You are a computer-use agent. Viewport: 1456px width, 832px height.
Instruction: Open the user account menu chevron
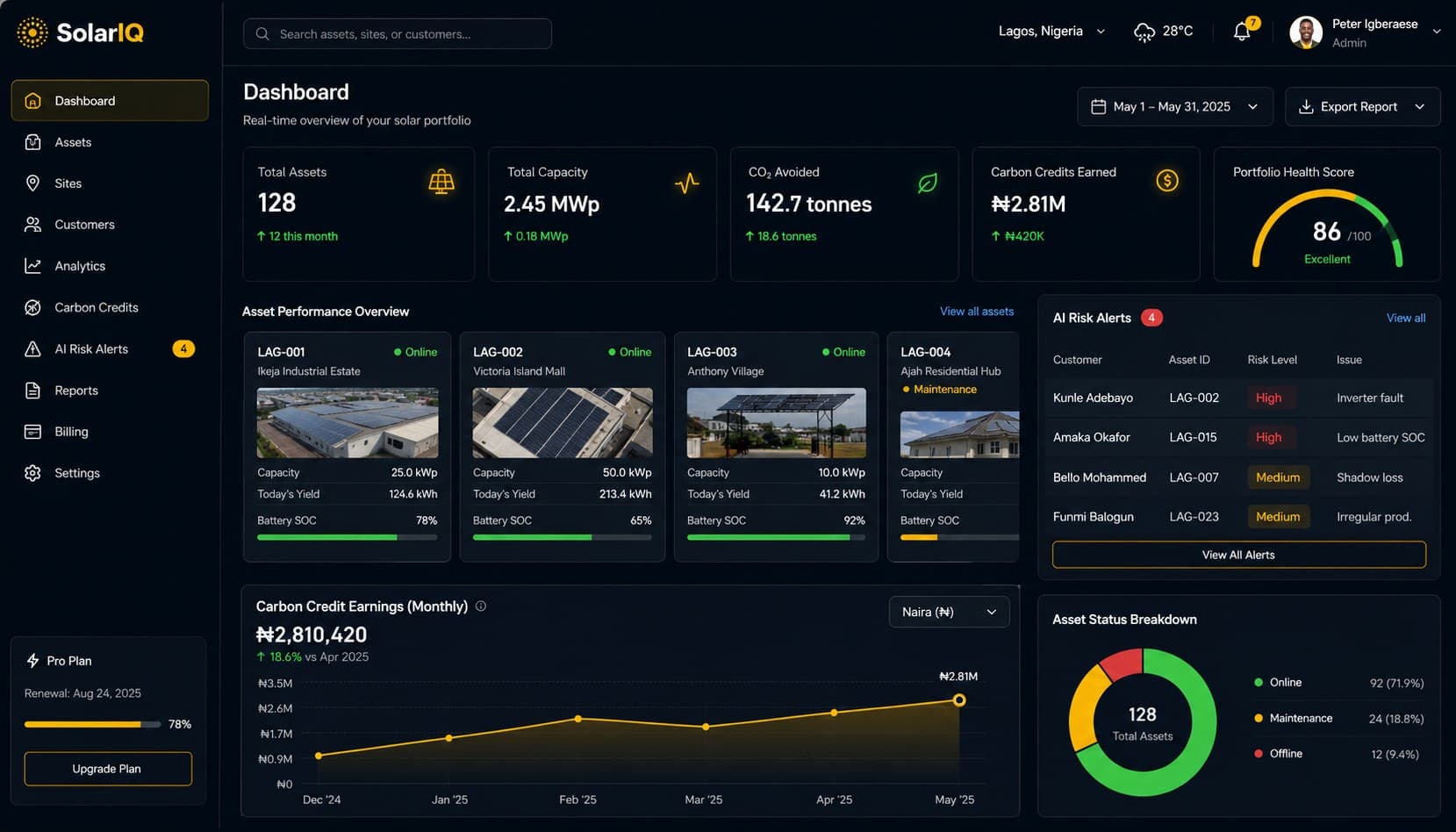point(1437,32)
